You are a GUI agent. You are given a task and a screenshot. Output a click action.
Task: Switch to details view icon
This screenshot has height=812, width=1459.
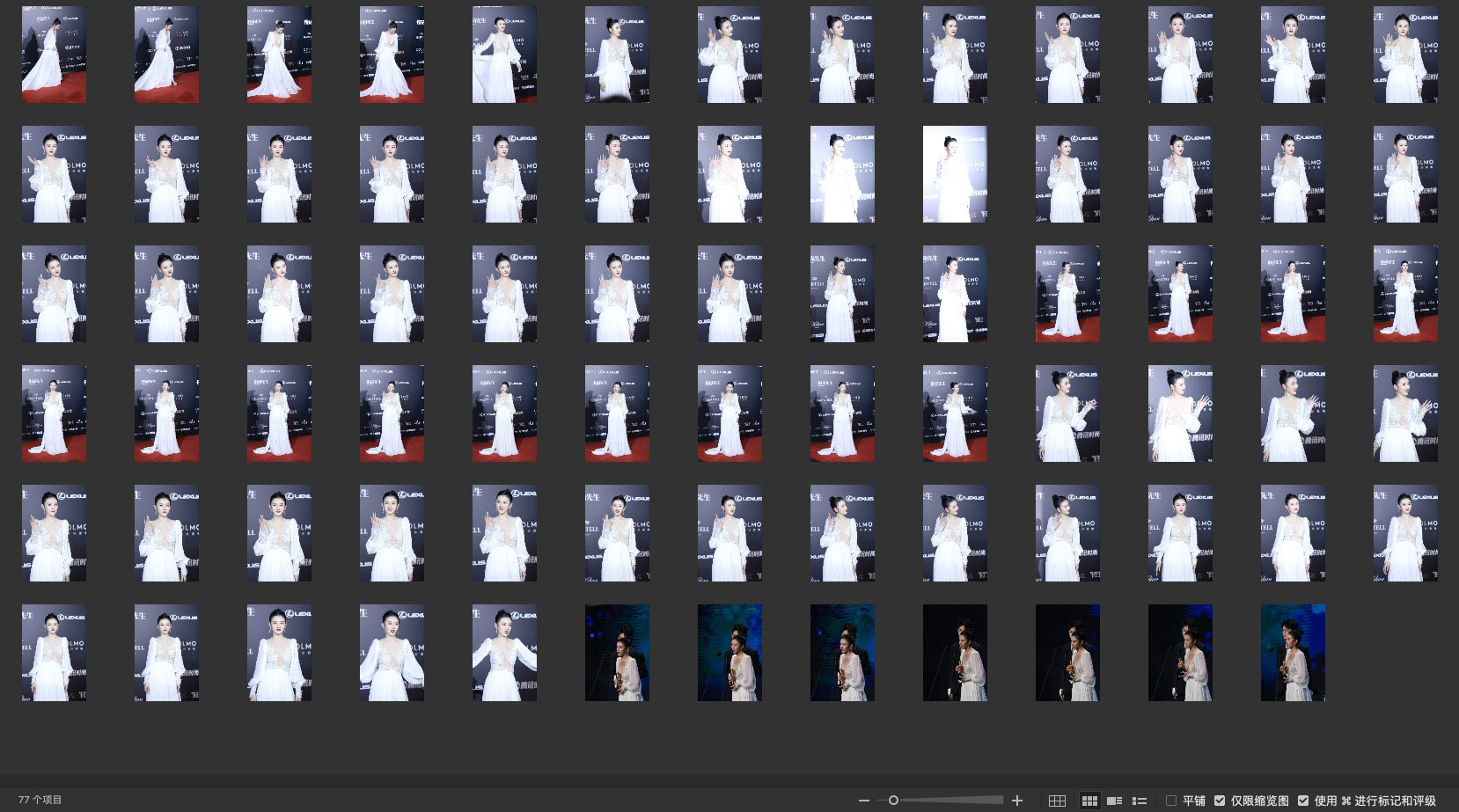point(1114,801)
